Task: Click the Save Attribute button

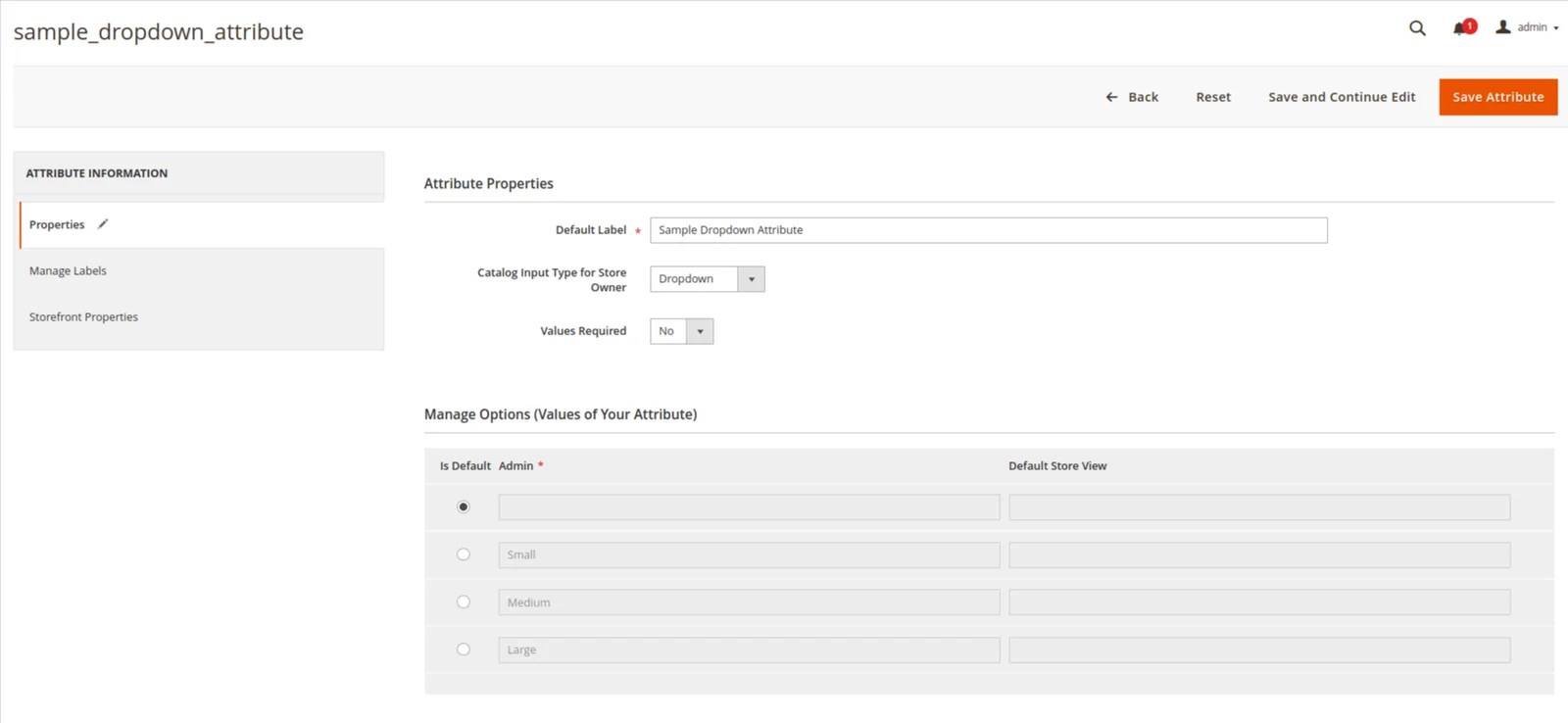Action: [x=1498, y=97]
